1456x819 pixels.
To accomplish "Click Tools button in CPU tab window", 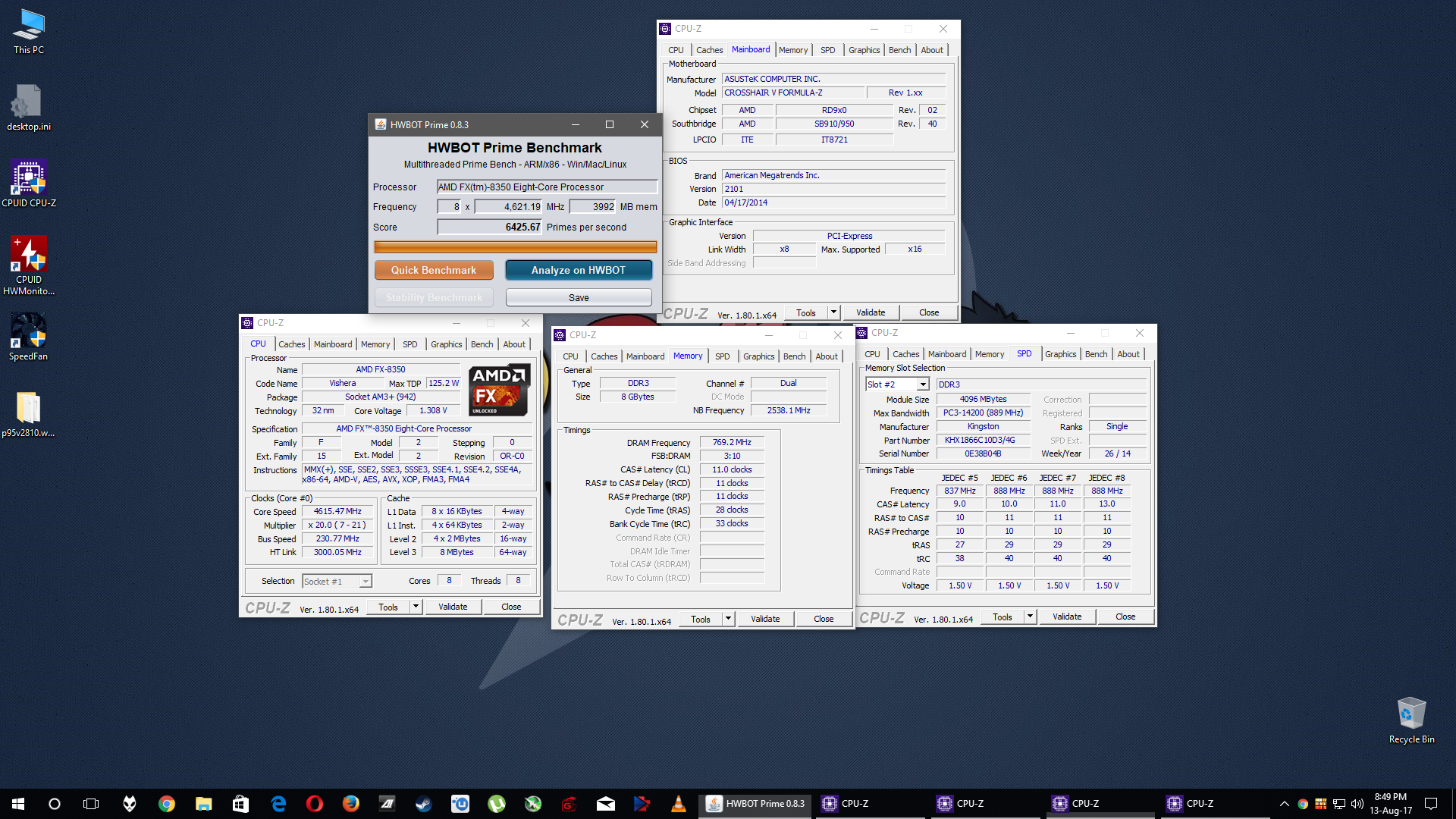I will click(388, 607).
